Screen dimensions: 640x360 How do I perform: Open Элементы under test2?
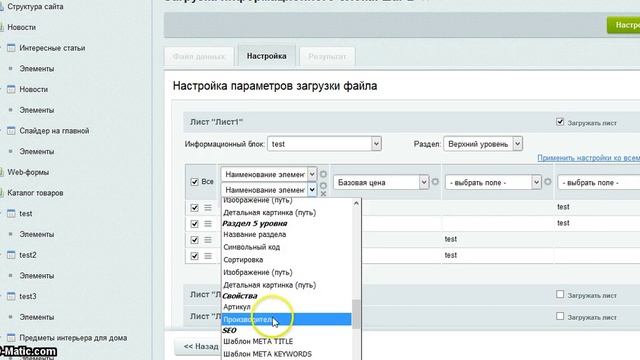[37, 276]
